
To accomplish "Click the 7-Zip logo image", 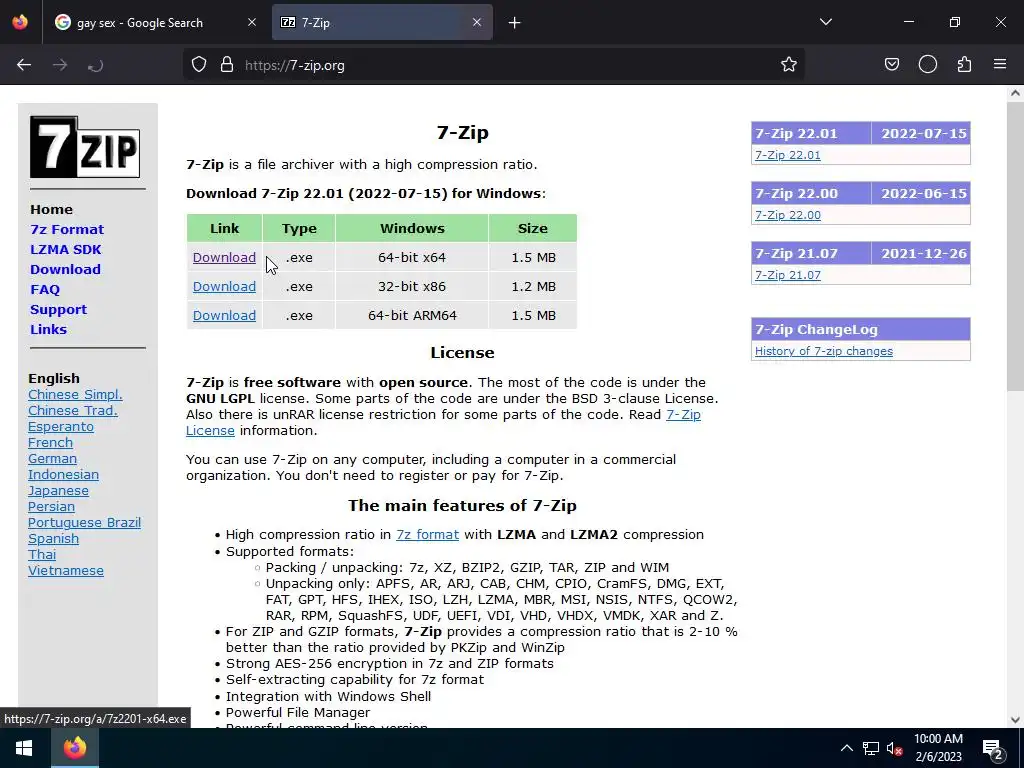I will 85,147.
